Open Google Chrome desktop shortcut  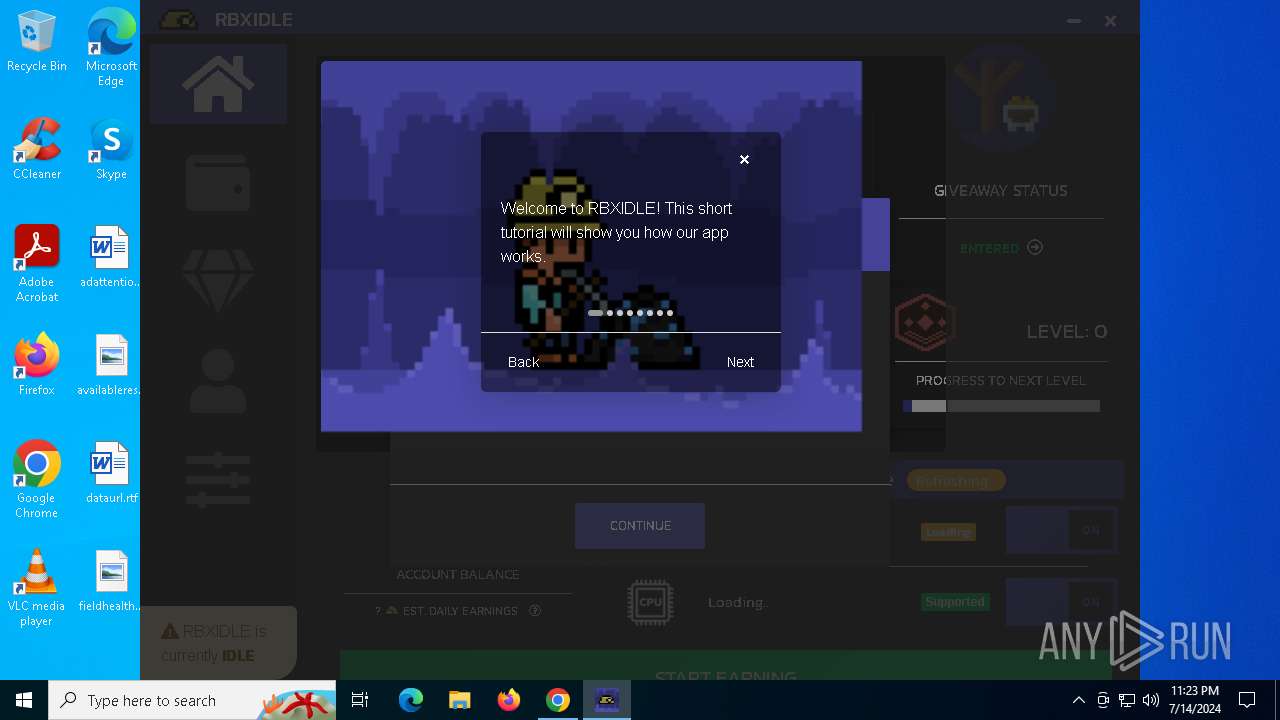37,480
